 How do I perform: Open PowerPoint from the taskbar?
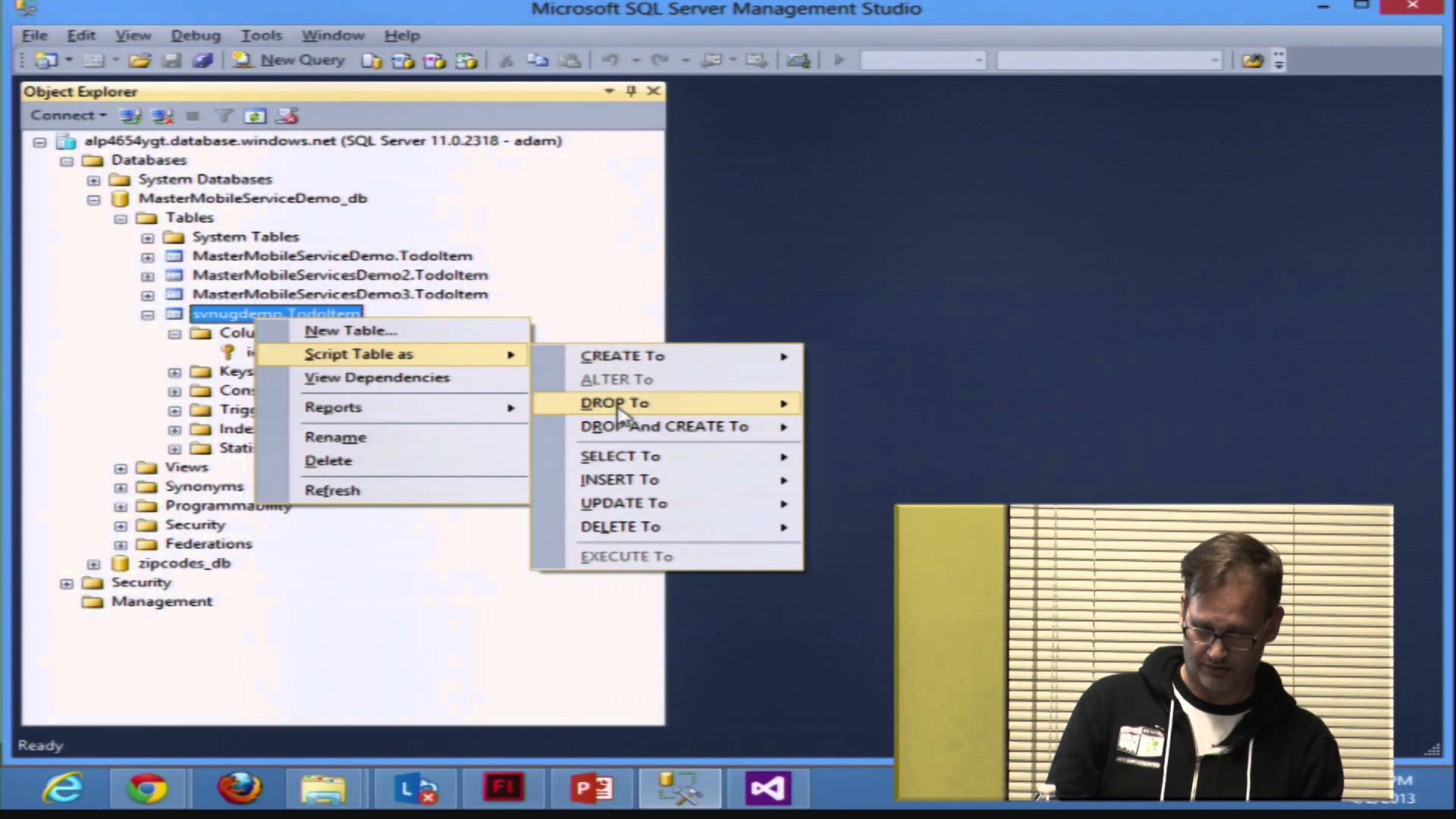click(x=593, y=789)
